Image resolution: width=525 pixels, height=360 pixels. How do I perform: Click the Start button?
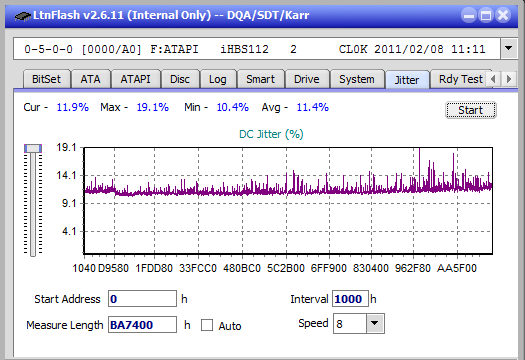[x=470, y=110]
